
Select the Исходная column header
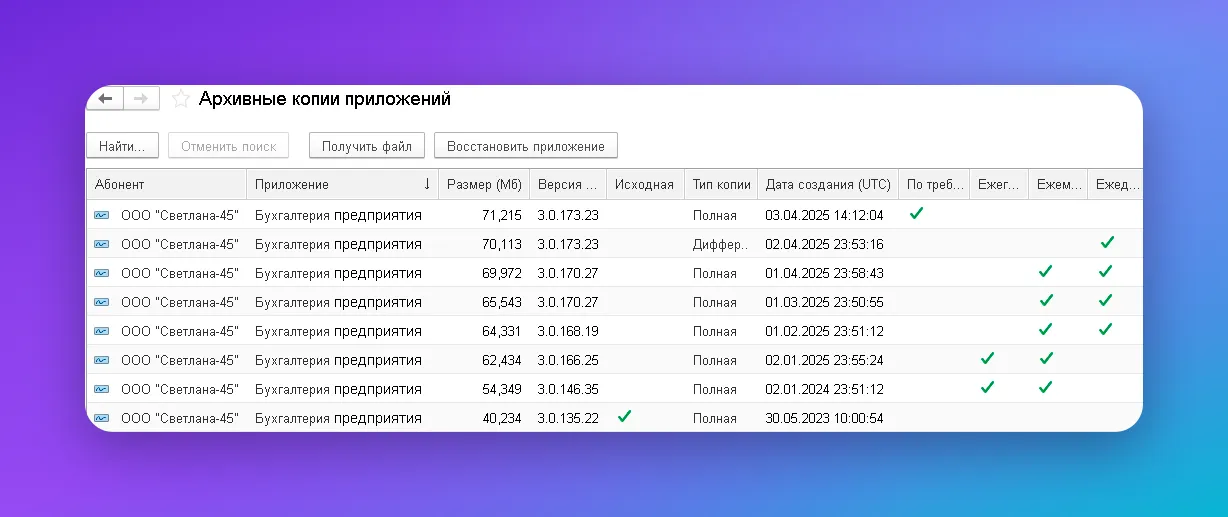[645, 184]
